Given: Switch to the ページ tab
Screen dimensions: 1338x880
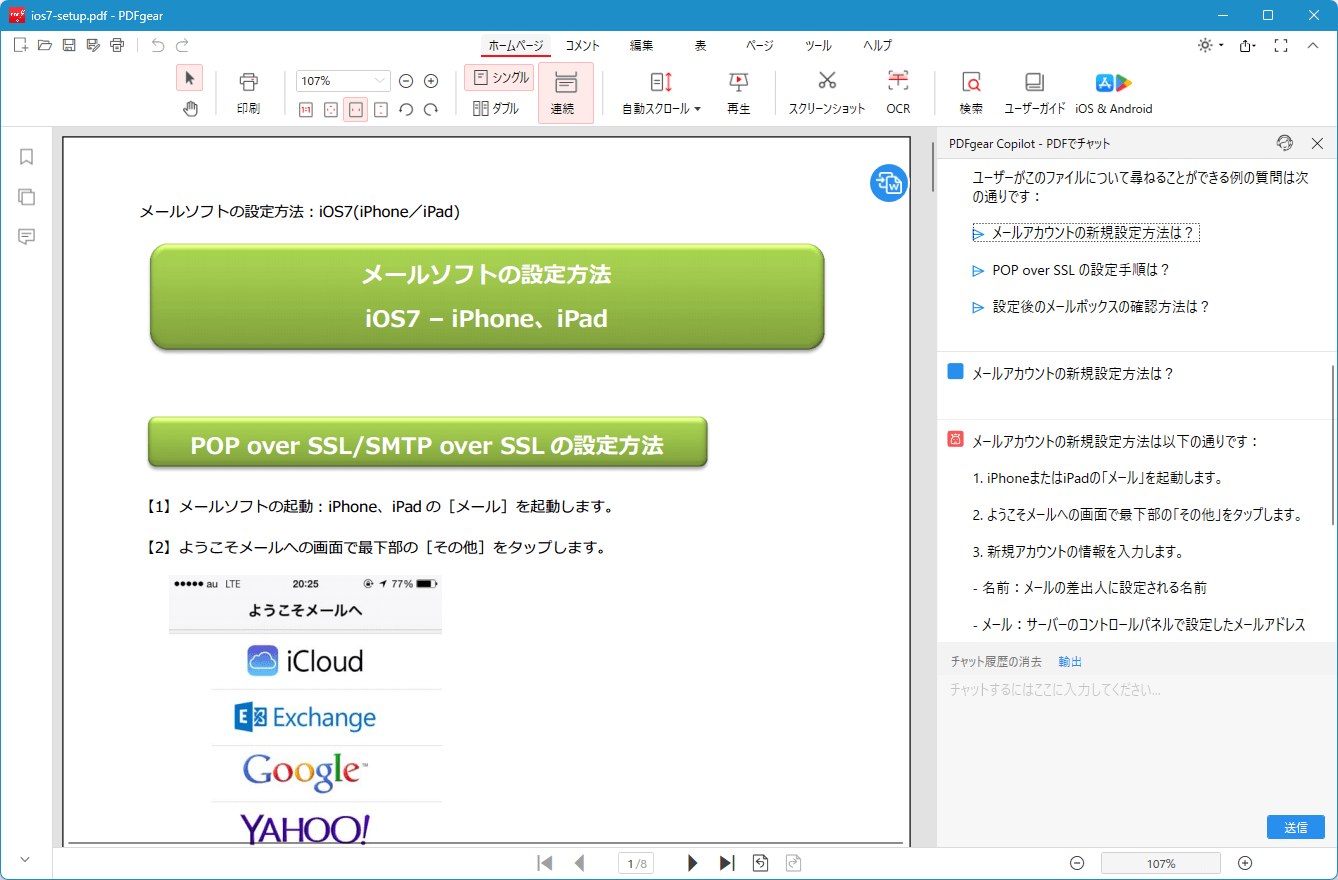Looking at the screenshot, I should tap(759, 45).
